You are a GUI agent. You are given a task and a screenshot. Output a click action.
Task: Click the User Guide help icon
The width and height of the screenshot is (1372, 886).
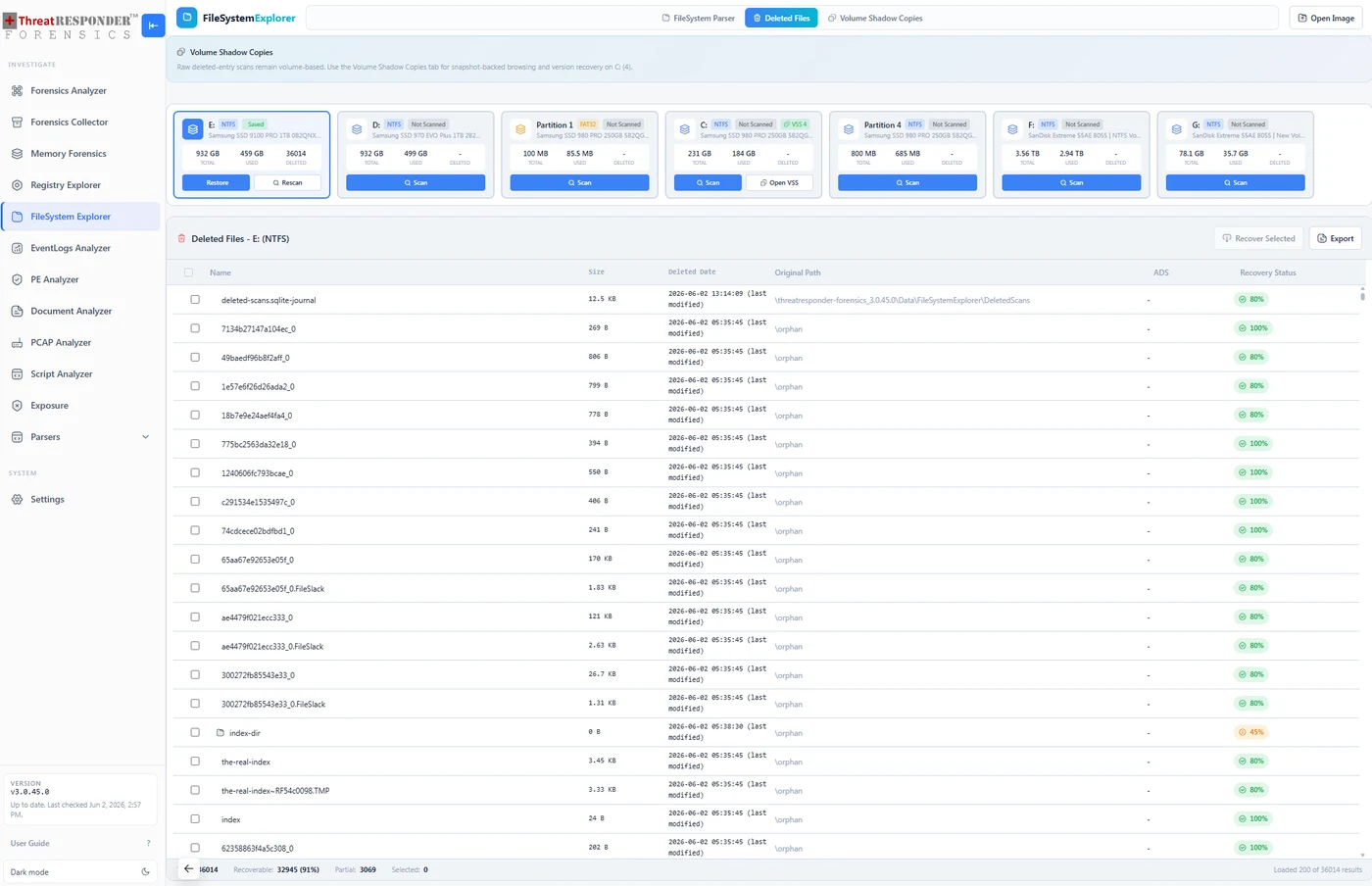(x=148, y=843)
